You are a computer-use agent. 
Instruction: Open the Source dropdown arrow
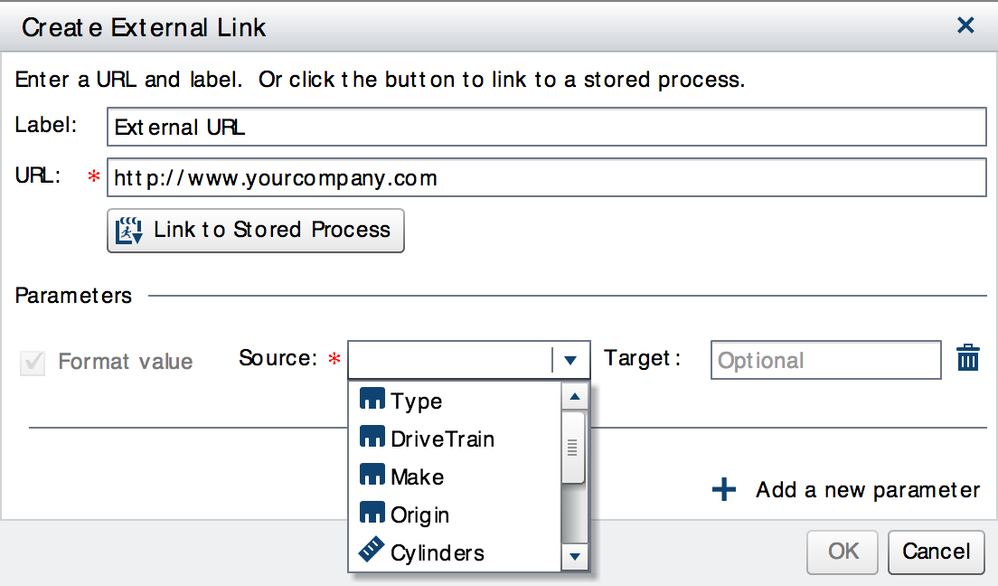click(571, 360)
